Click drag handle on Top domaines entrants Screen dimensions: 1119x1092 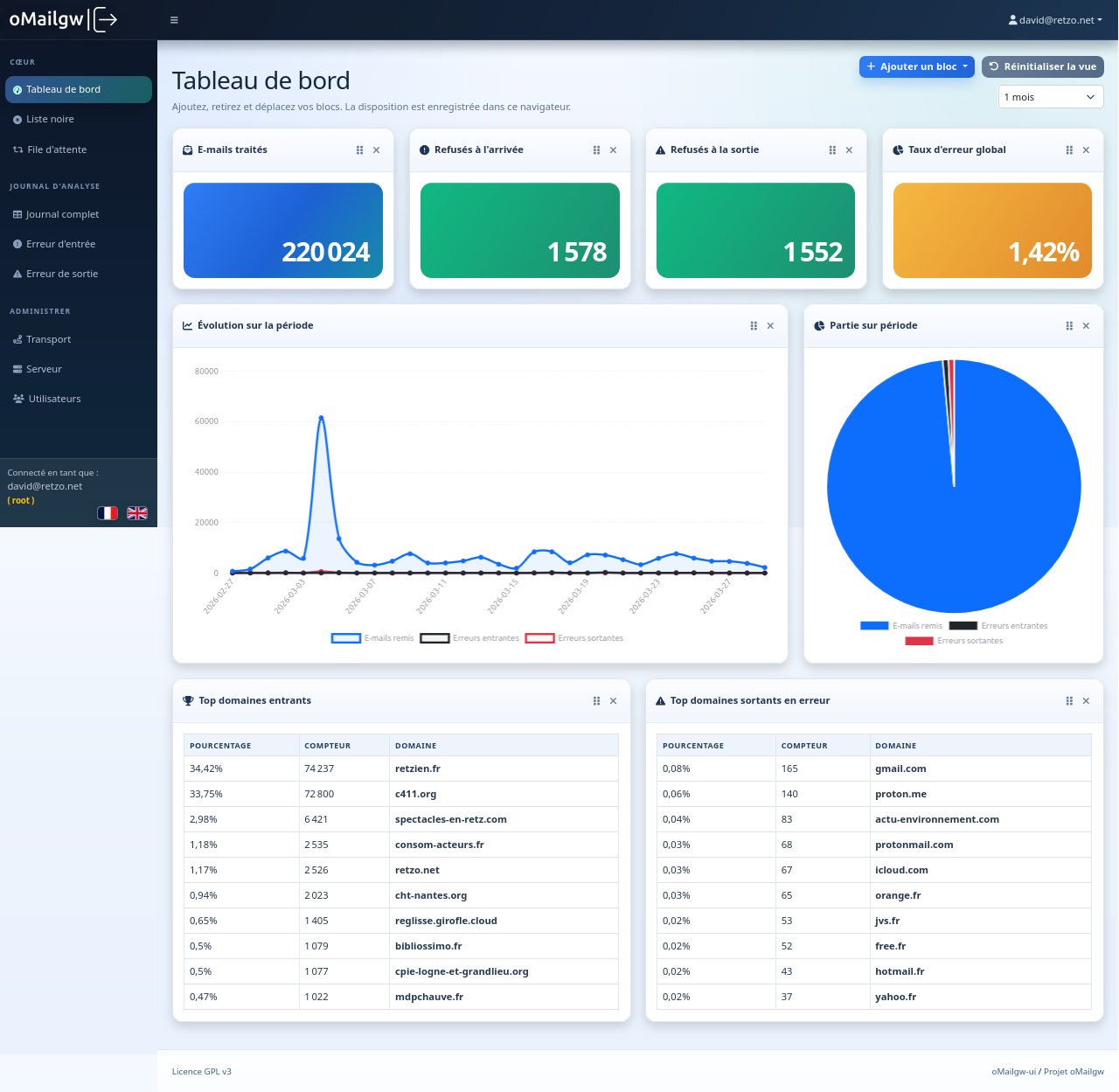pyautogui.click(x=596, y=701)
